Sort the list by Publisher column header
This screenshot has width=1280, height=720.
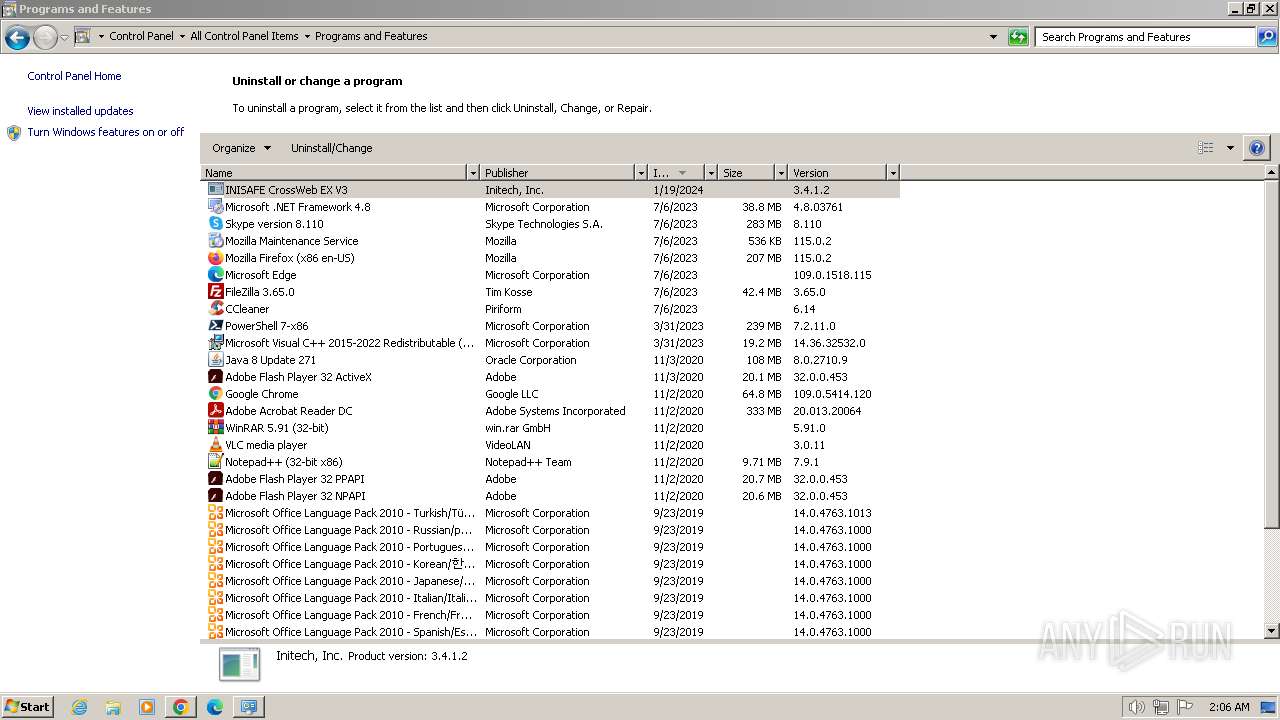click(557, 173)
